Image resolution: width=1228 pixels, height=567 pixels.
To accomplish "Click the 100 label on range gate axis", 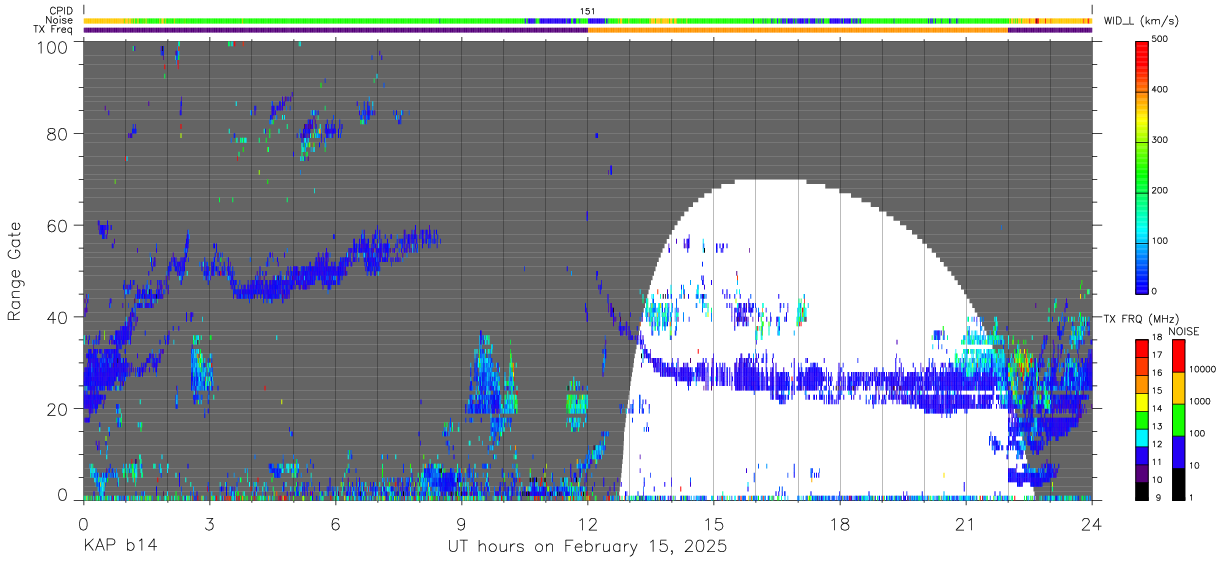I will point(53,46).
